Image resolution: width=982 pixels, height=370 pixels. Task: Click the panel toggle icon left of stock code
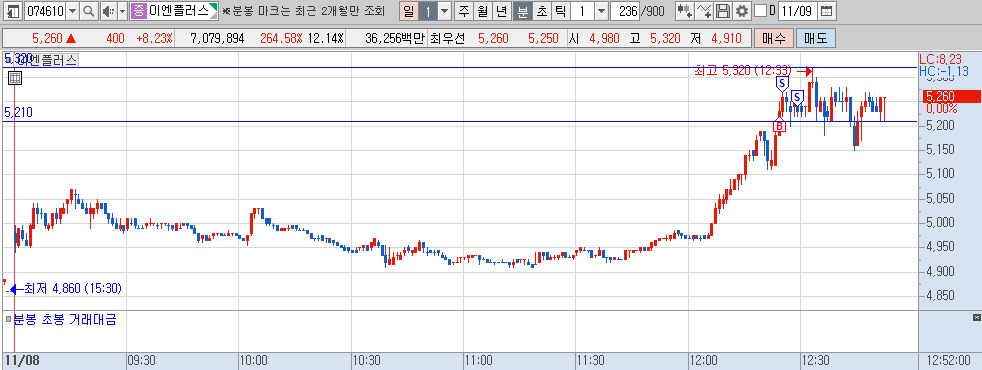tap(13, 11)
